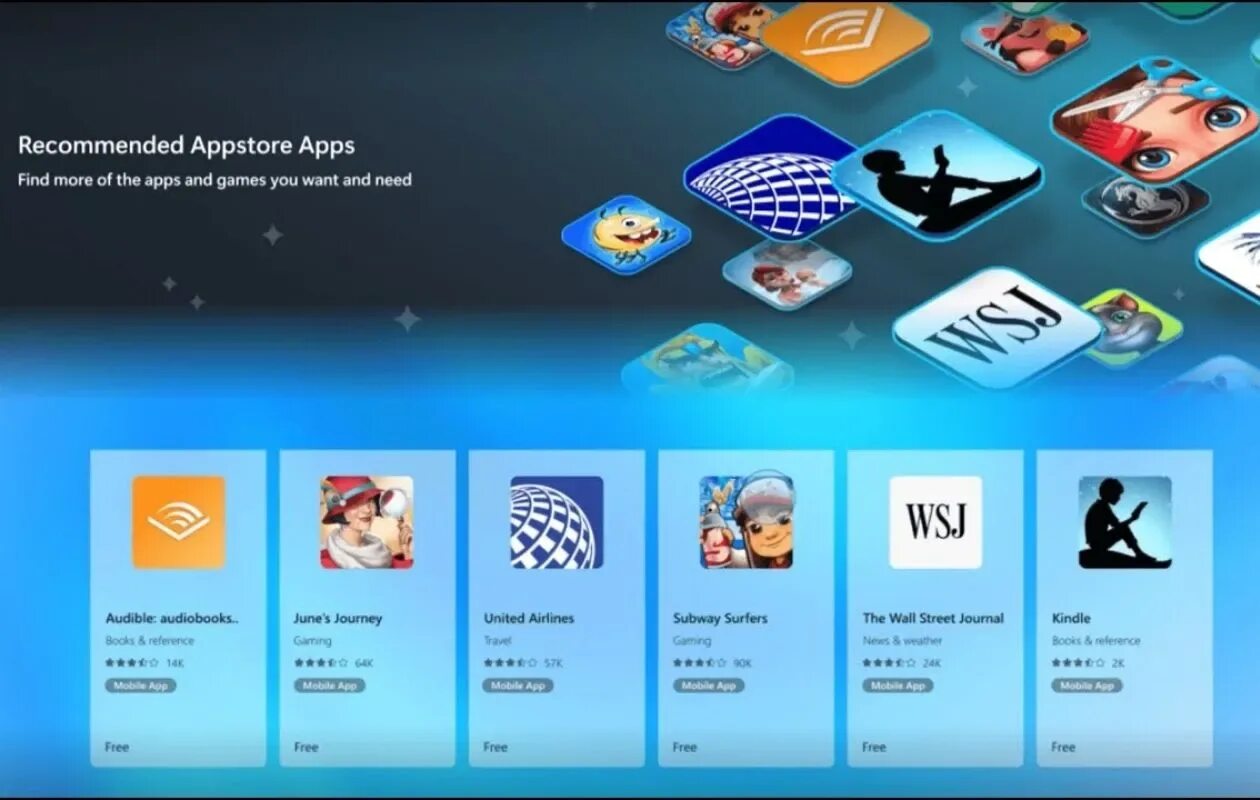Select the 'Subway Surfers' title text

pyautogui.click(x=720, y=618)
